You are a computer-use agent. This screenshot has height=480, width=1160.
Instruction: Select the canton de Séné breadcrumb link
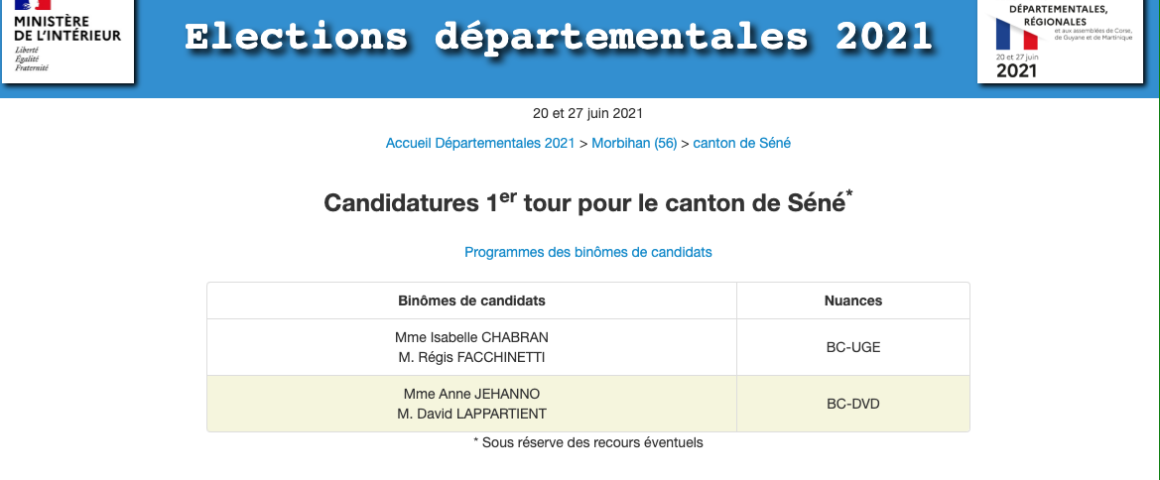click(x=742, y=143)
